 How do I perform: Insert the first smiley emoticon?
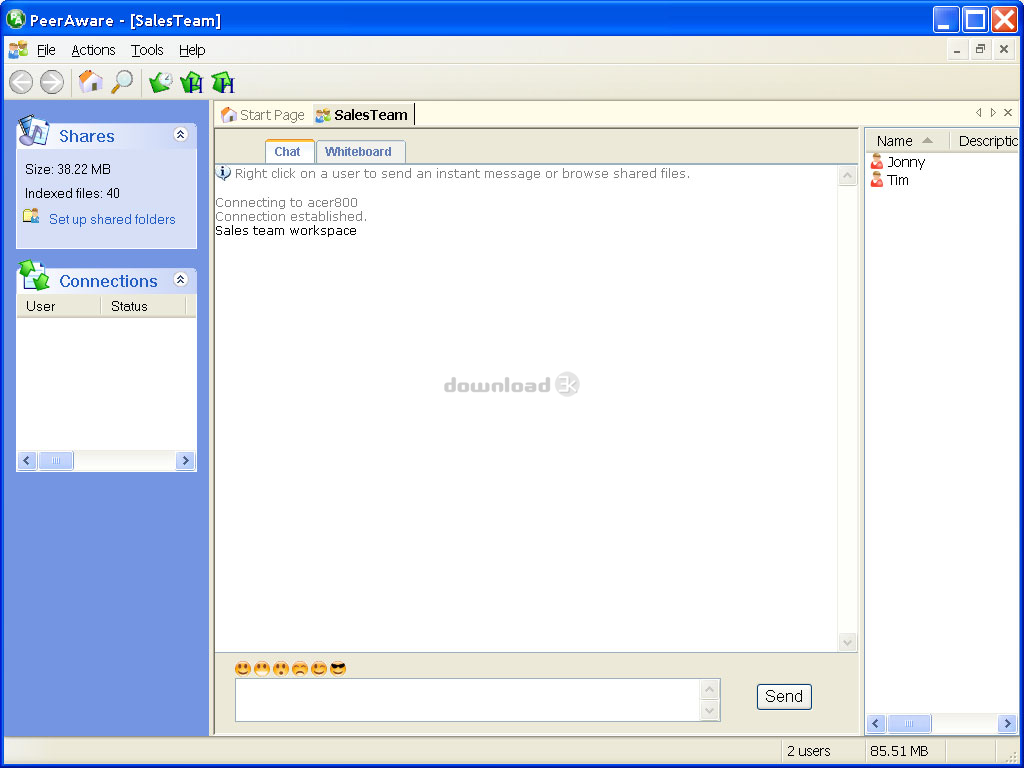(242, 668)
